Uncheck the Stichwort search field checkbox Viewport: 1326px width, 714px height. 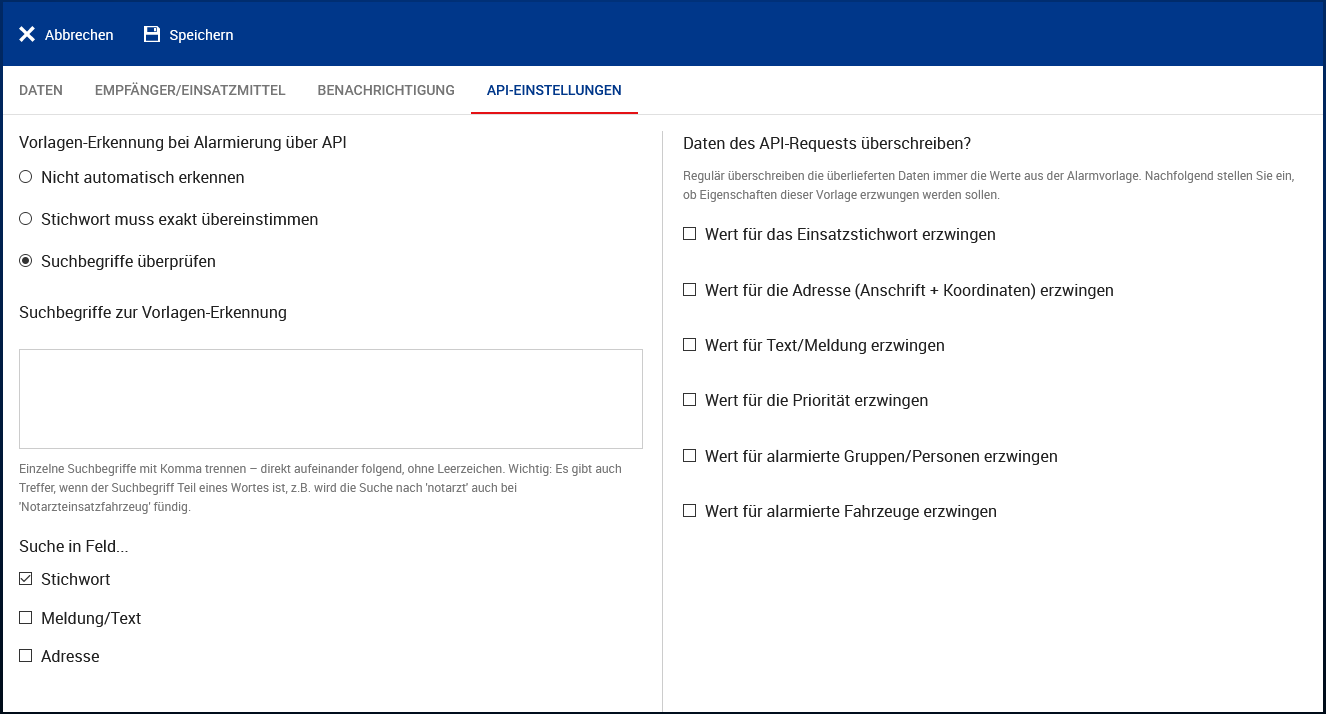pyautogui.click(x=26, y=579)
